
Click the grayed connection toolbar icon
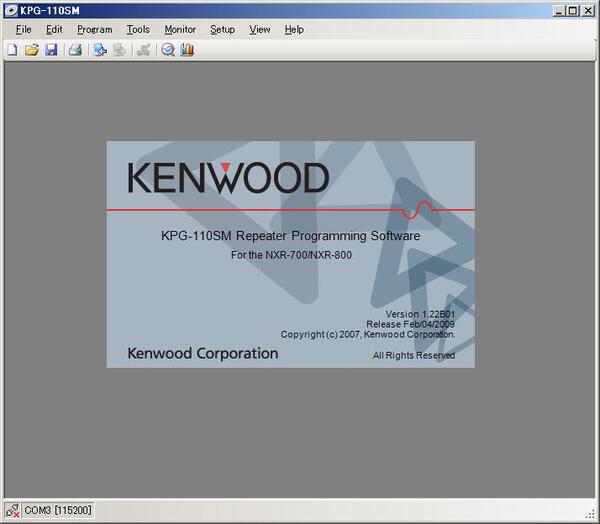144,50
